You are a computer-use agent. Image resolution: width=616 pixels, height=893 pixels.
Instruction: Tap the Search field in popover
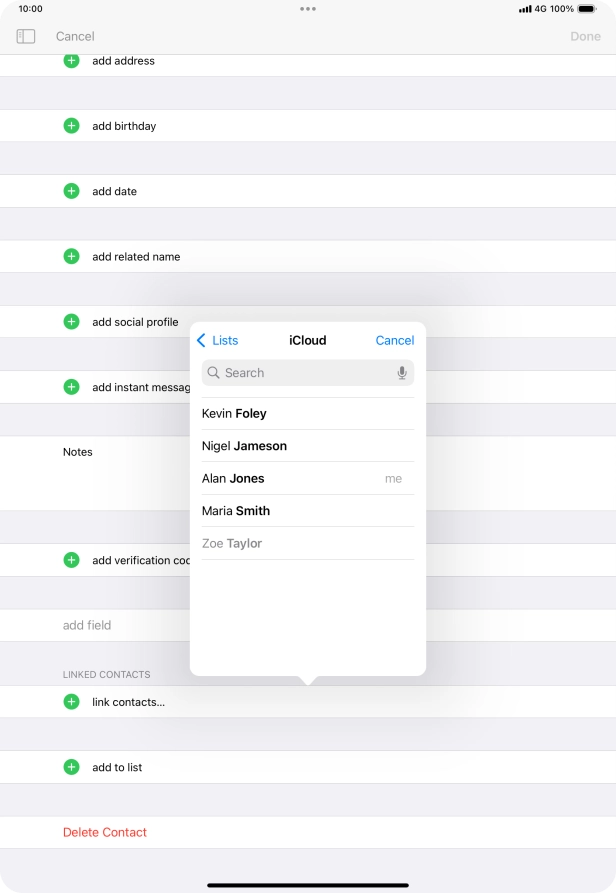click(300, 373)
